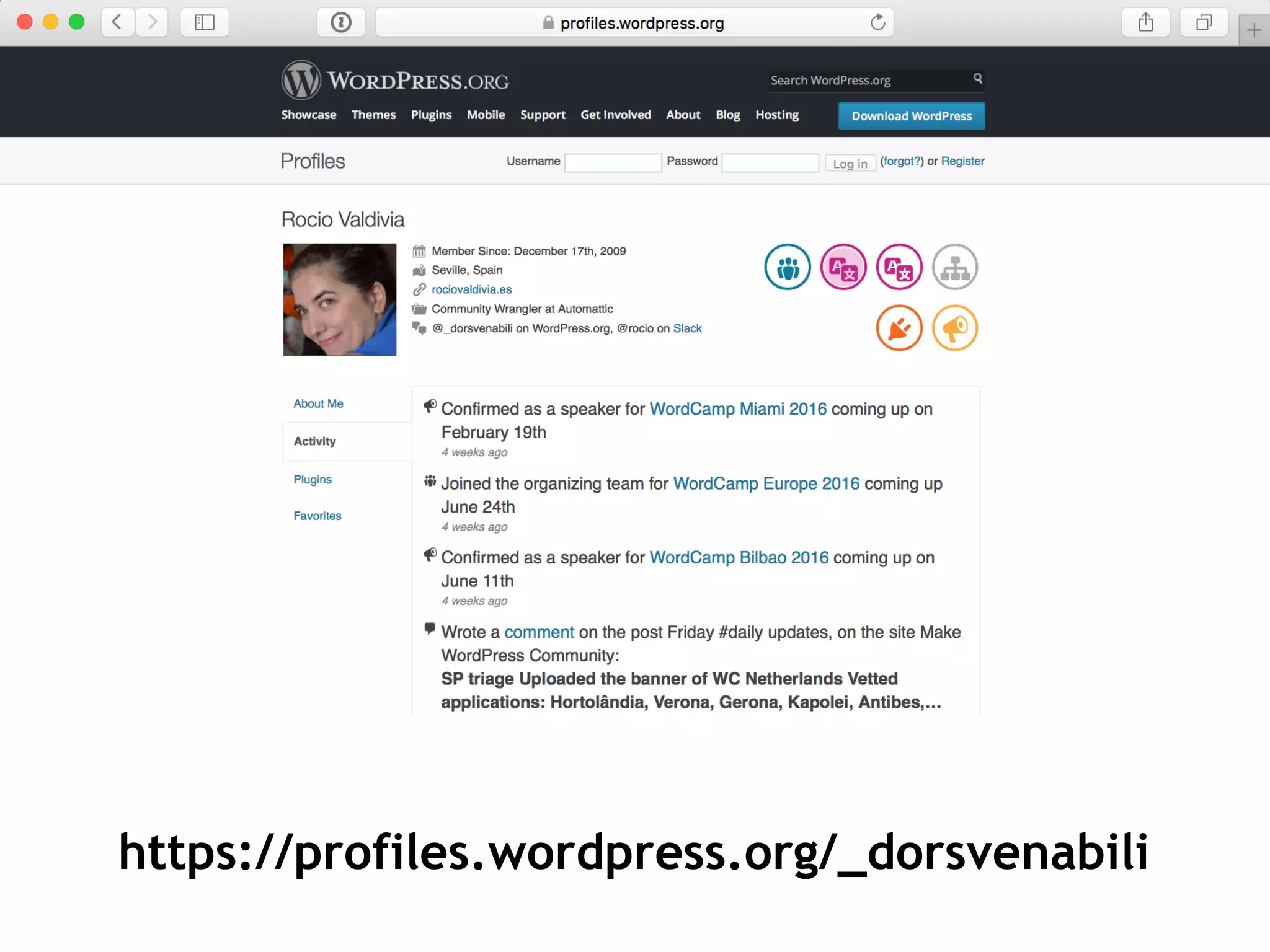Open the Share sheet icon

pyautogui.click(x=1146, y=22)
